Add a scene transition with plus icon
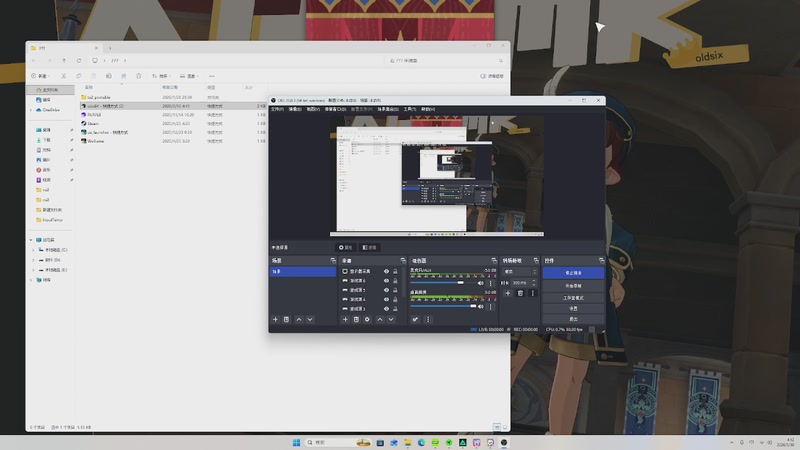The width and height of the screenshot is (800, 450). (x=508, y=293)
